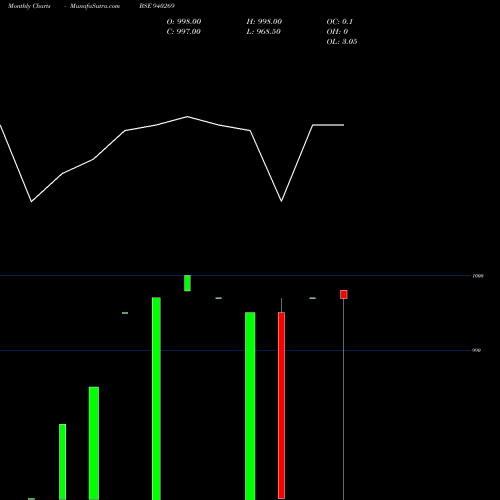The height and width of the screenshot is (500, 500).
Task: Select the "BSE 949269" symbol label
Action: 157,6
